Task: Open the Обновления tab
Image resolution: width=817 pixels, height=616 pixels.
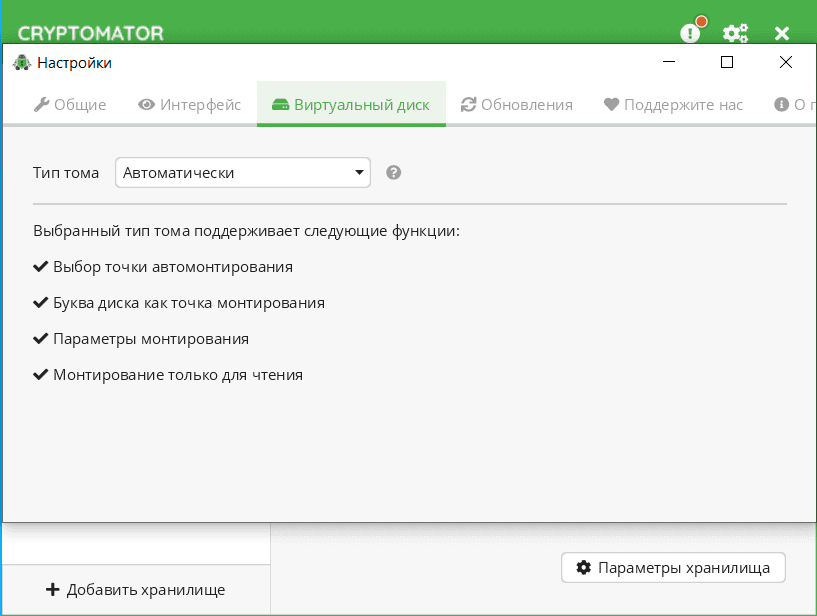Action: 516,104
